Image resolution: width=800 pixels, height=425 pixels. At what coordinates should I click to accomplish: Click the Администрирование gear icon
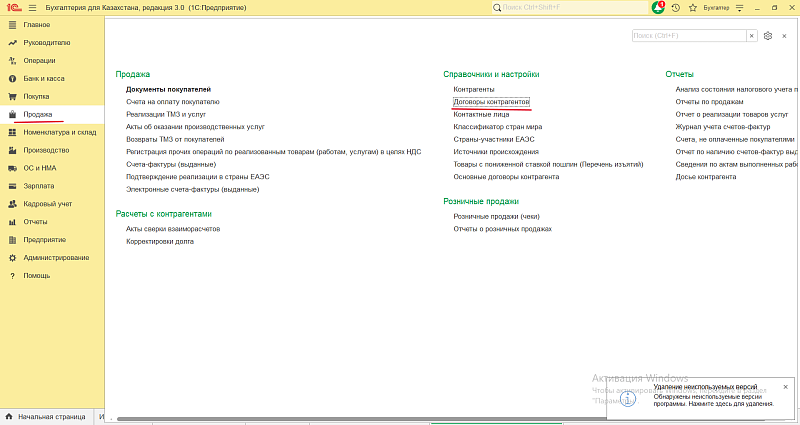click(x=13, y=258)
